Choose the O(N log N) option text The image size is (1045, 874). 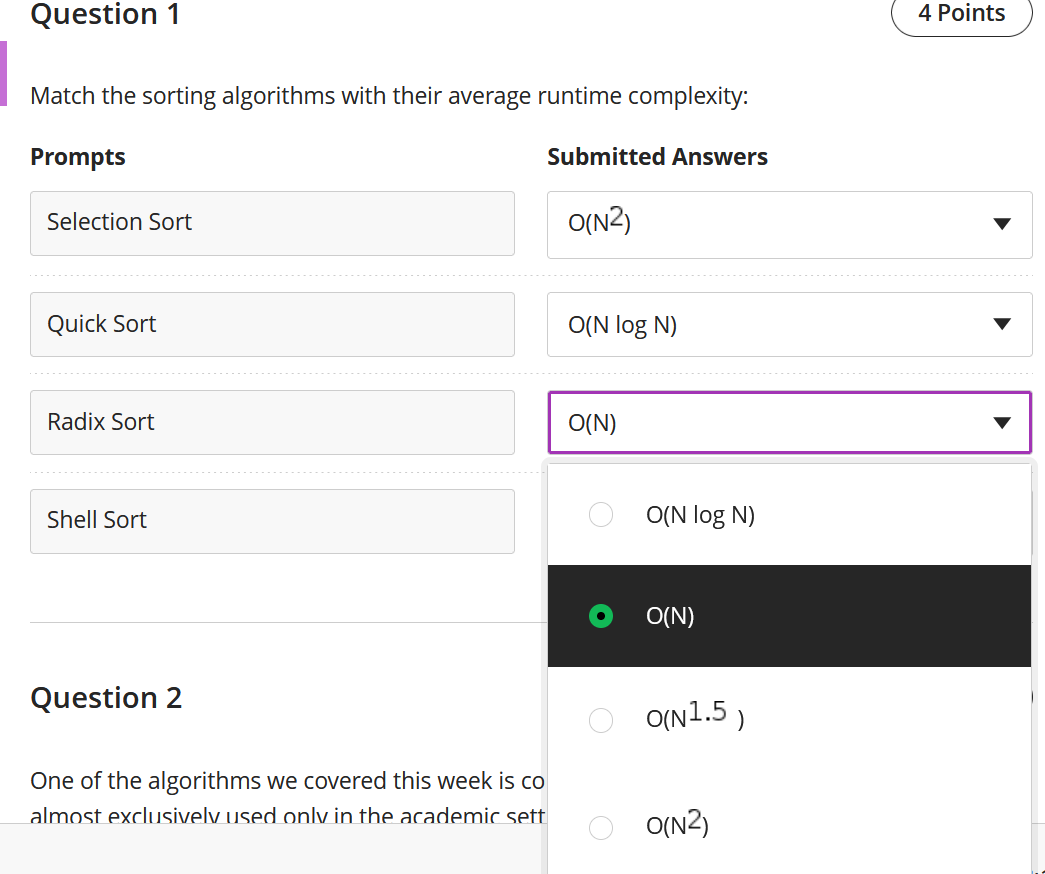[x=700, y=515]
